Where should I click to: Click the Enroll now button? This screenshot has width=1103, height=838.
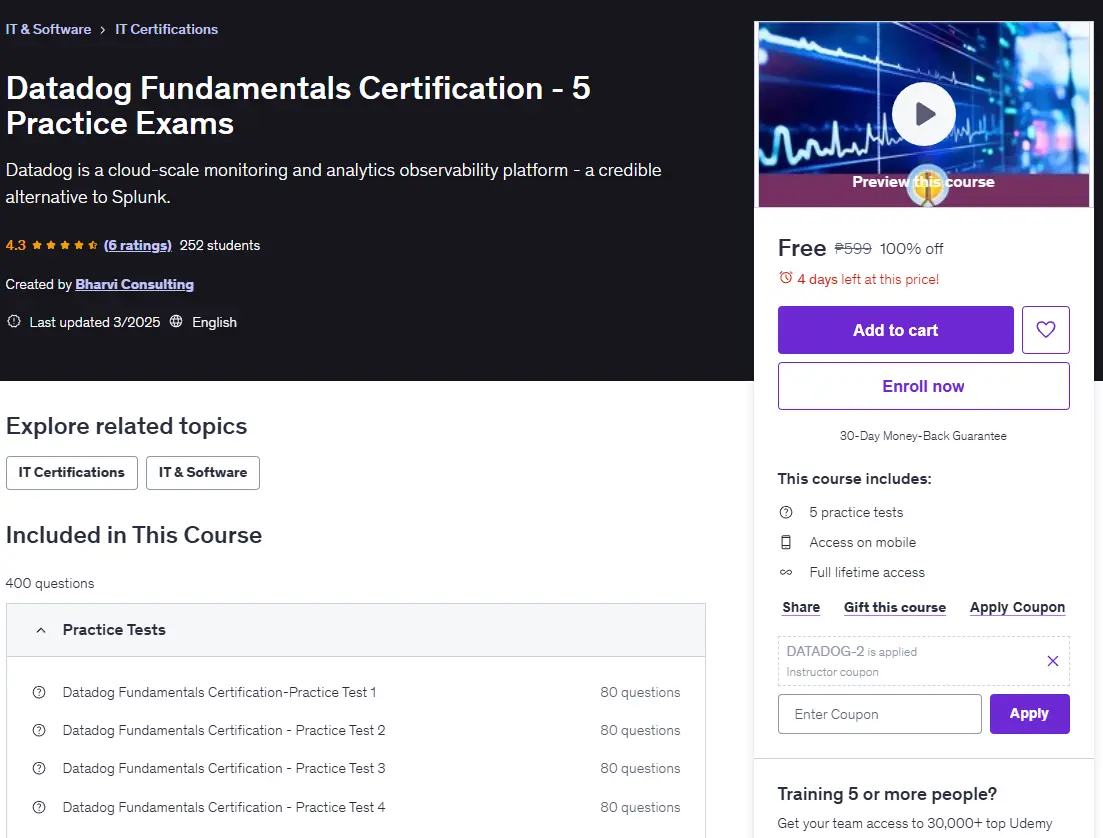(924, 386)
